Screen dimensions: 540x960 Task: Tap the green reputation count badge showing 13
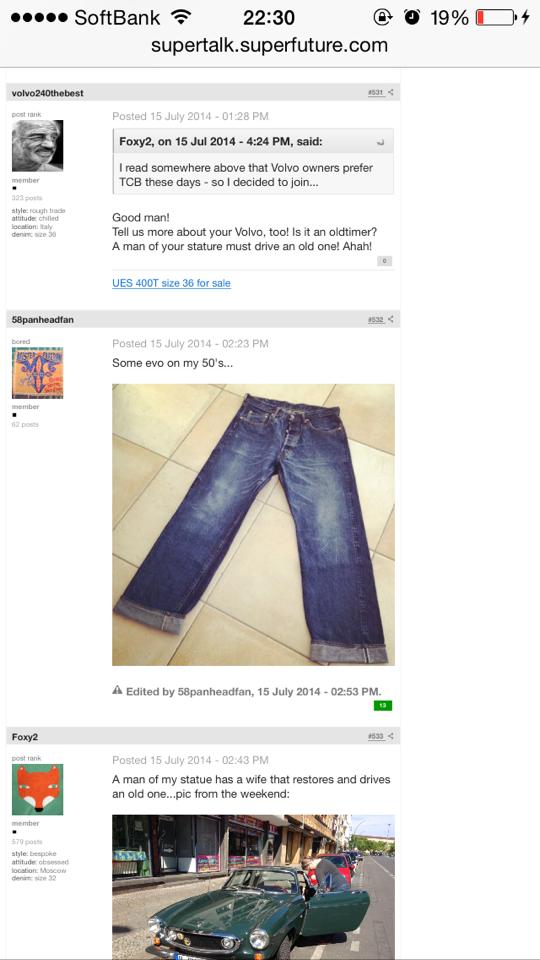pyautogui.click(x=383, y=705)
